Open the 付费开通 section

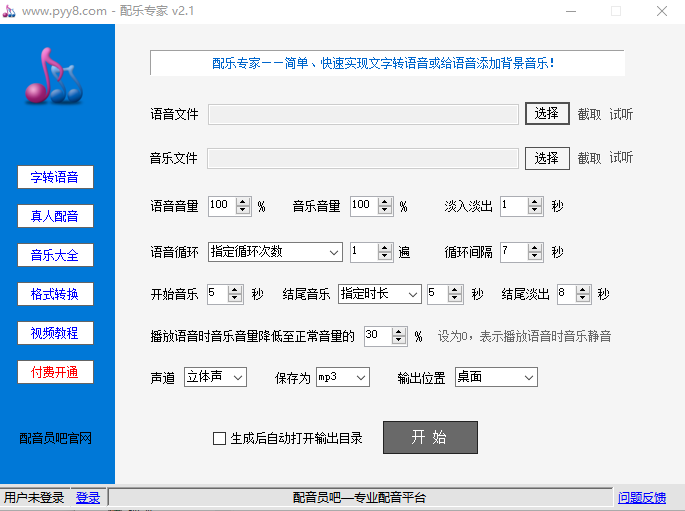[55, 372]
